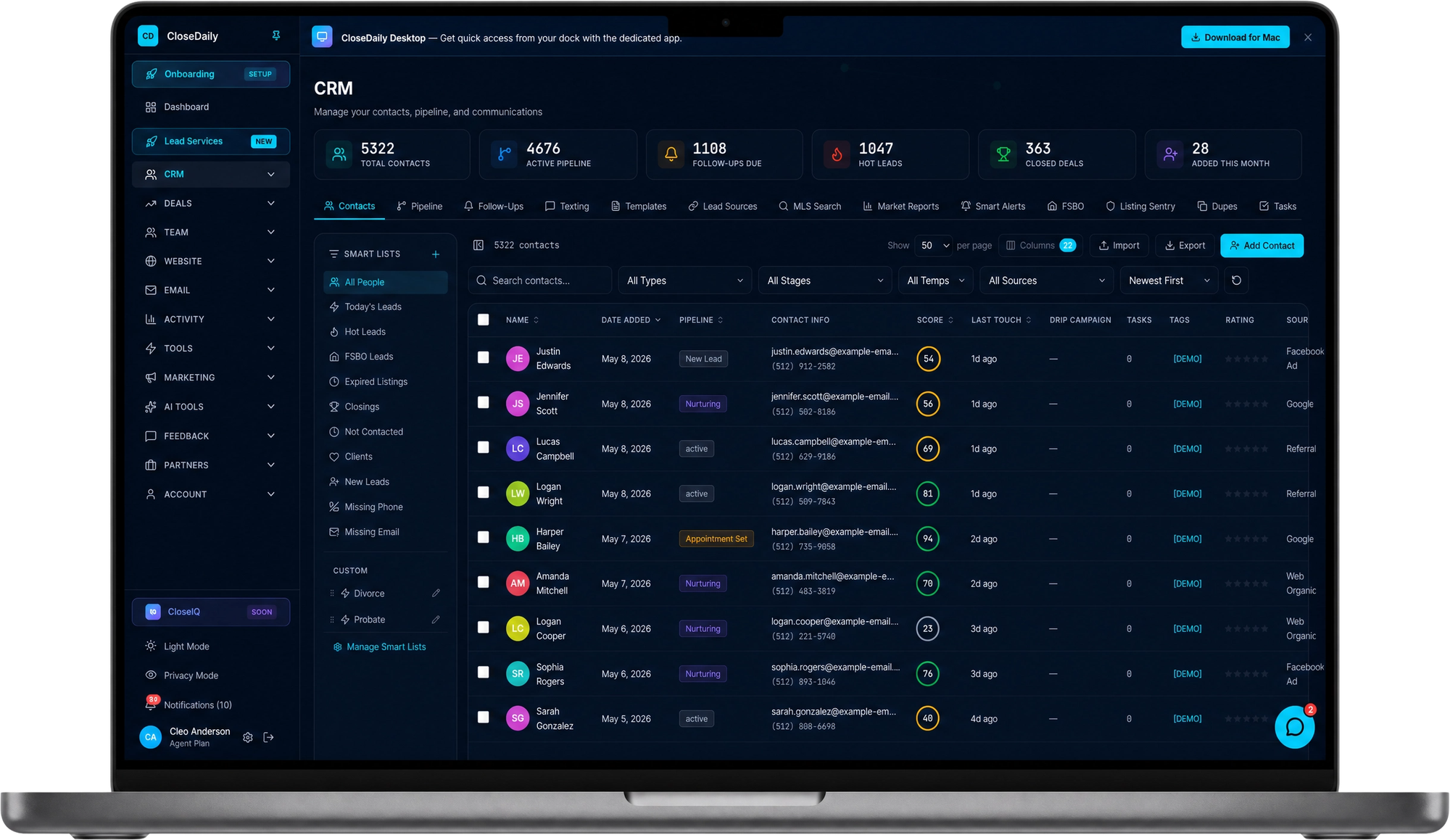Image resolution: width=1450 pixels, height=840 pixels.
Task: Click the Active Pipeline branch icon
Action: 505,154
